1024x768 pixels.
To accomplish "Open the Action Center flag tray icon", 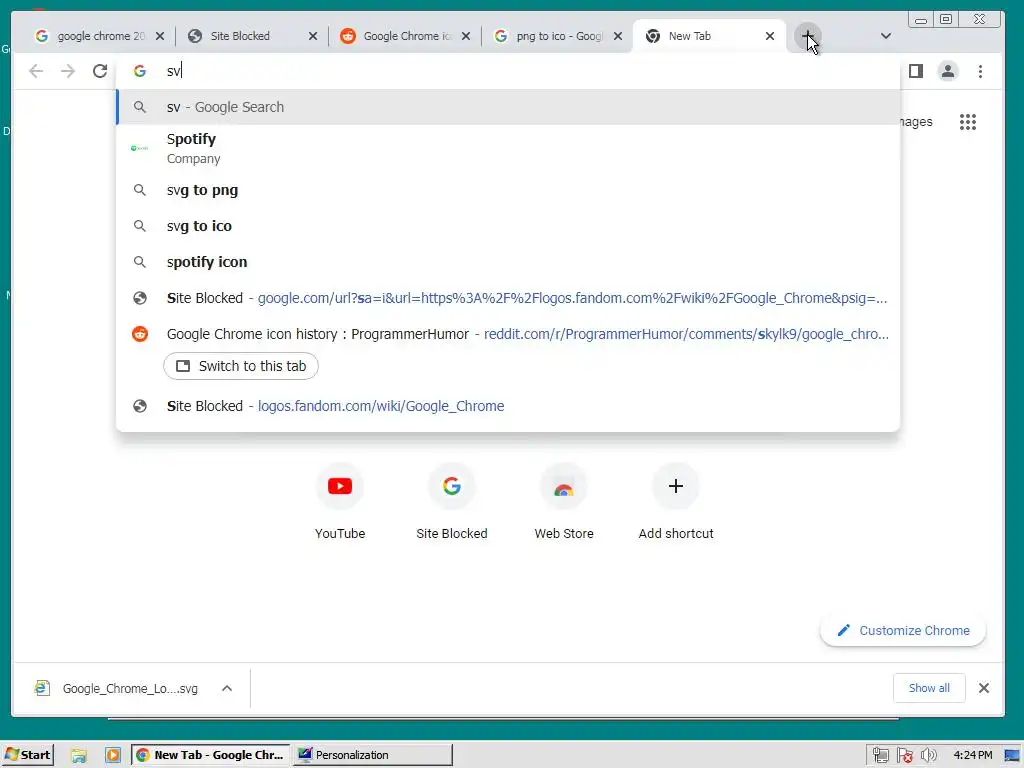I will [x=904, y=755].
